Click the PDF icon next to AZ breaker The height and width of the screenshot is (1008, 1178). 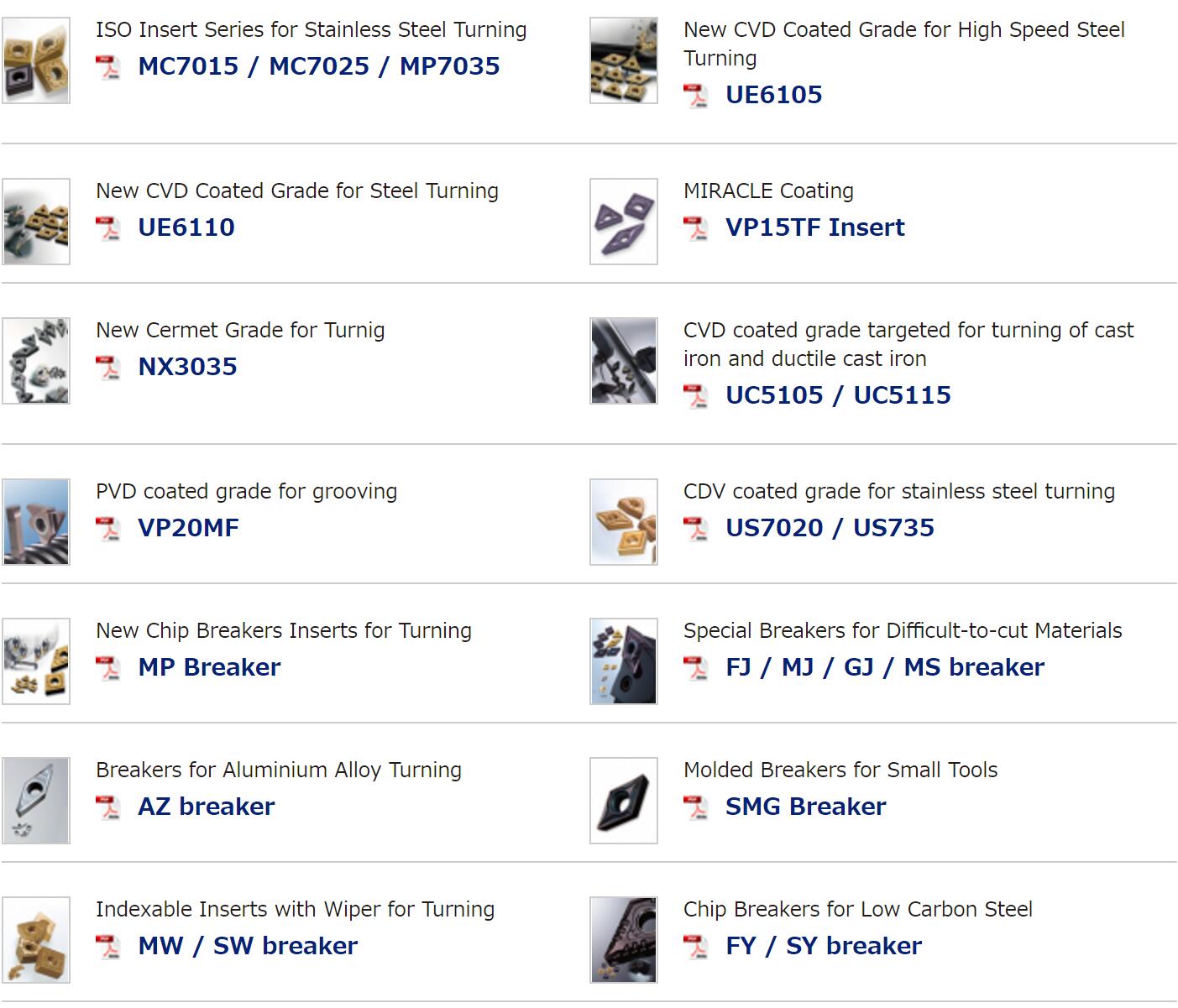pos(107,807)
